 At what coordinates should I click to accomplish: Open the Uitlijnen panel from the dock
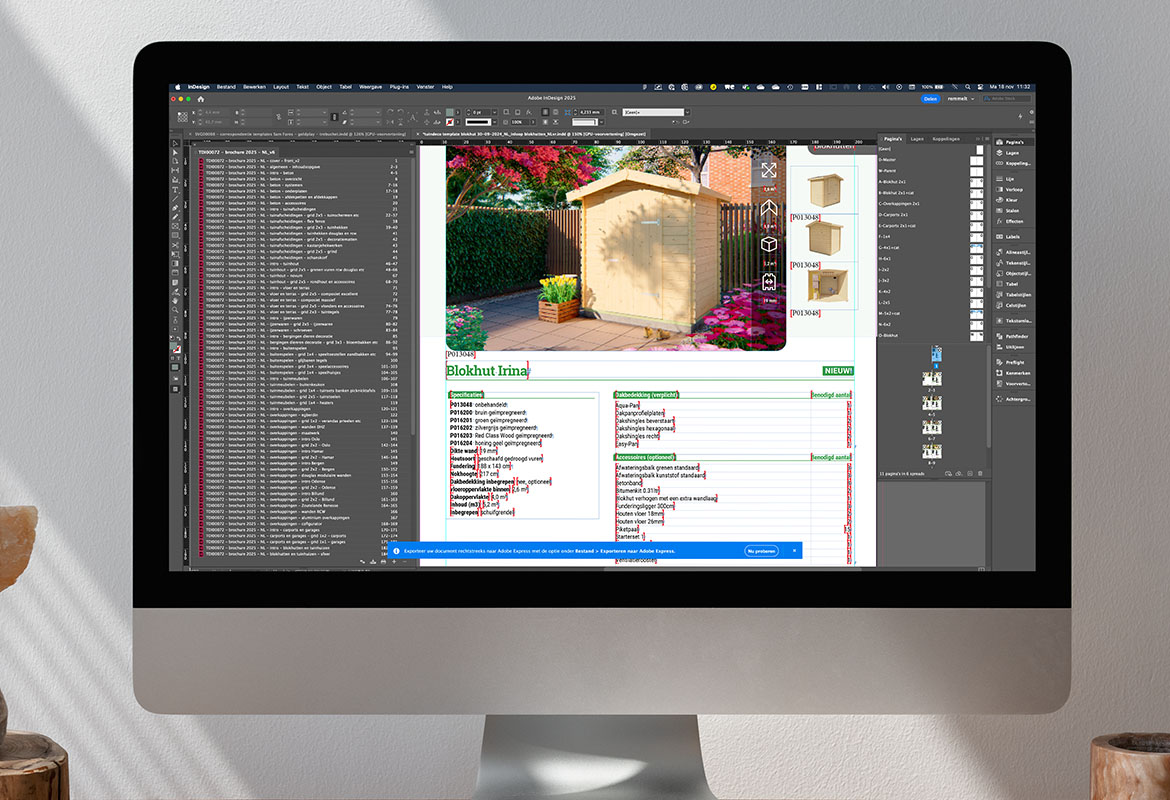[1013, 347]
